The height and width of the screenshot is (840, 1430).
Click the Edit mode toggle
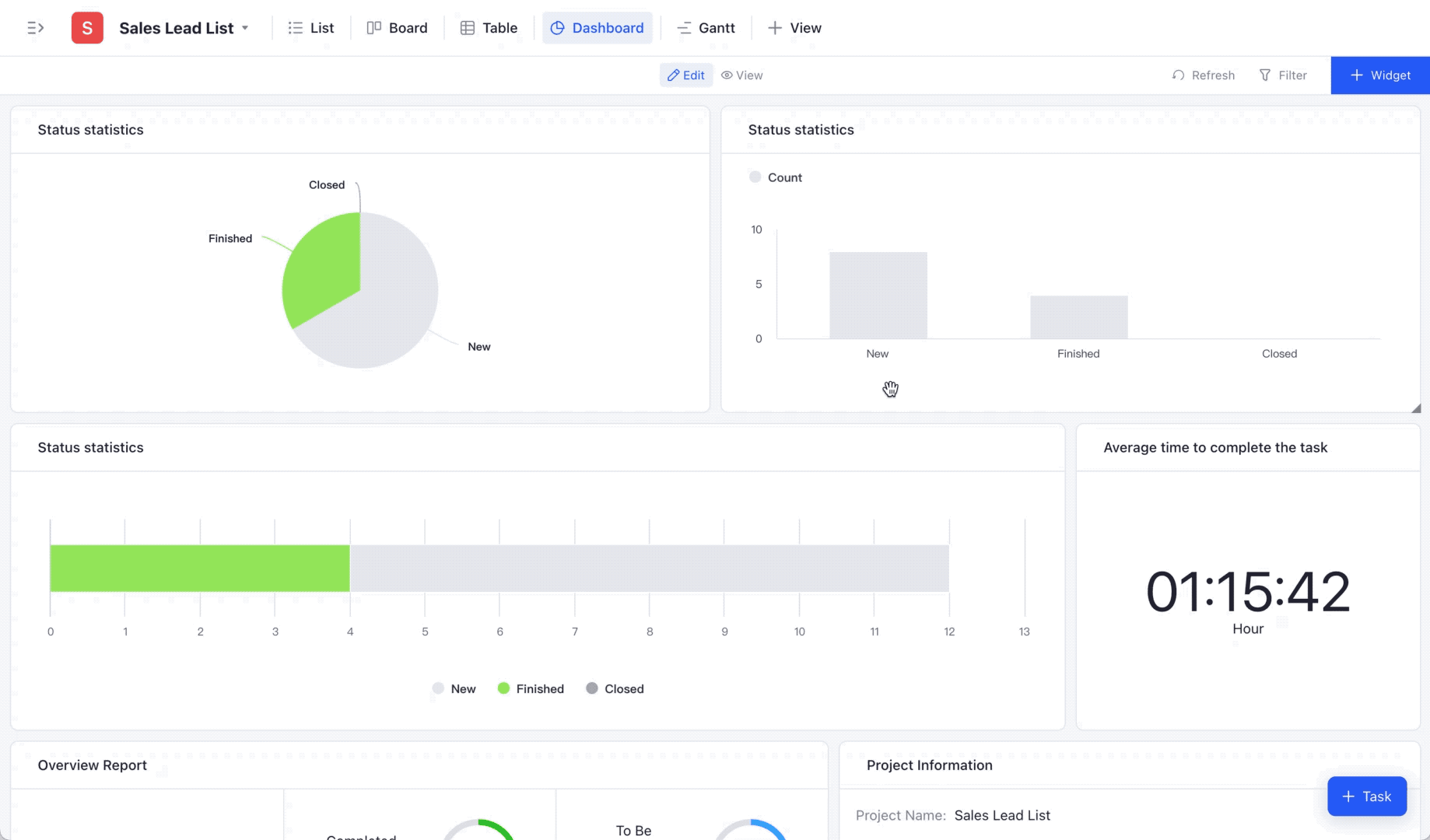(686, 75)
